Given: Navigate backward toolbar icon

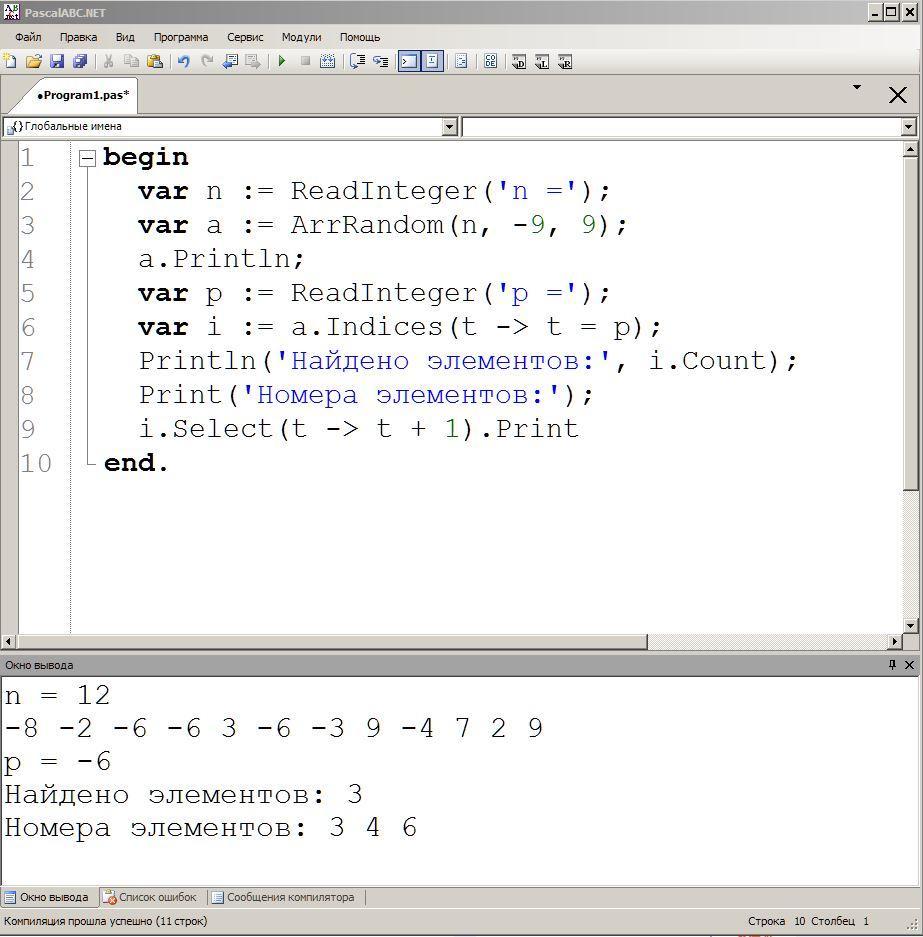Looking at the screenshot, I should 230,61.
